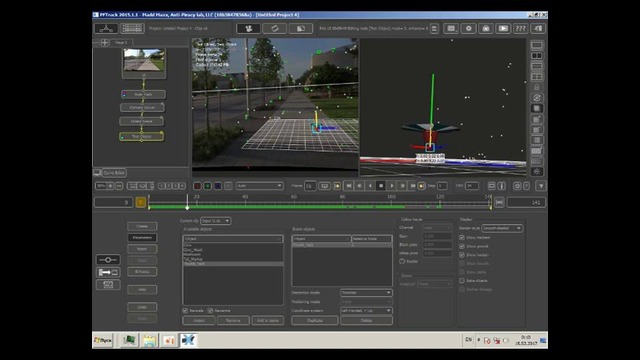Click the viewport lock icon
Screen dimensions: 640x360
[x=537, y=87]
